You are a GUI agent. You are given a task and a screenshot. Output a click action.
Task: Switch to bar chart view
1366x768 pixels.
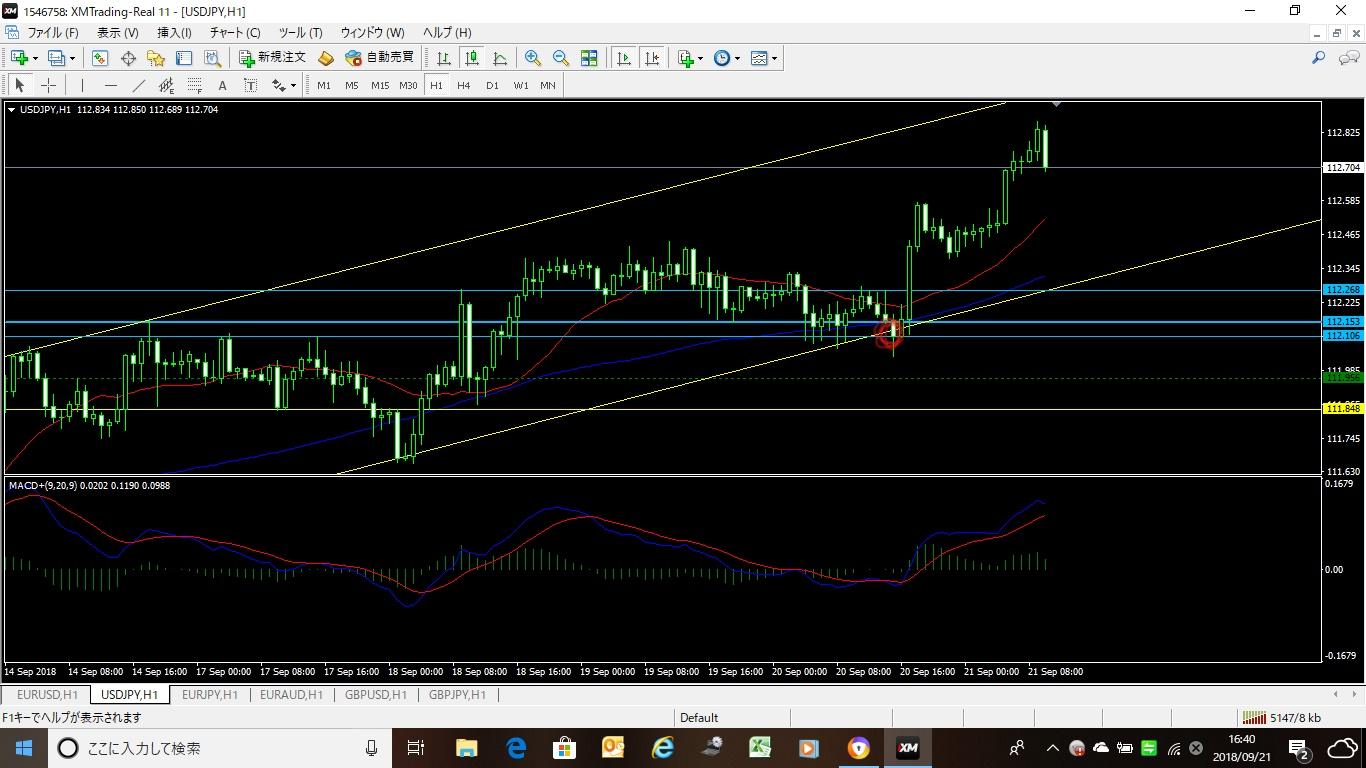443,58
